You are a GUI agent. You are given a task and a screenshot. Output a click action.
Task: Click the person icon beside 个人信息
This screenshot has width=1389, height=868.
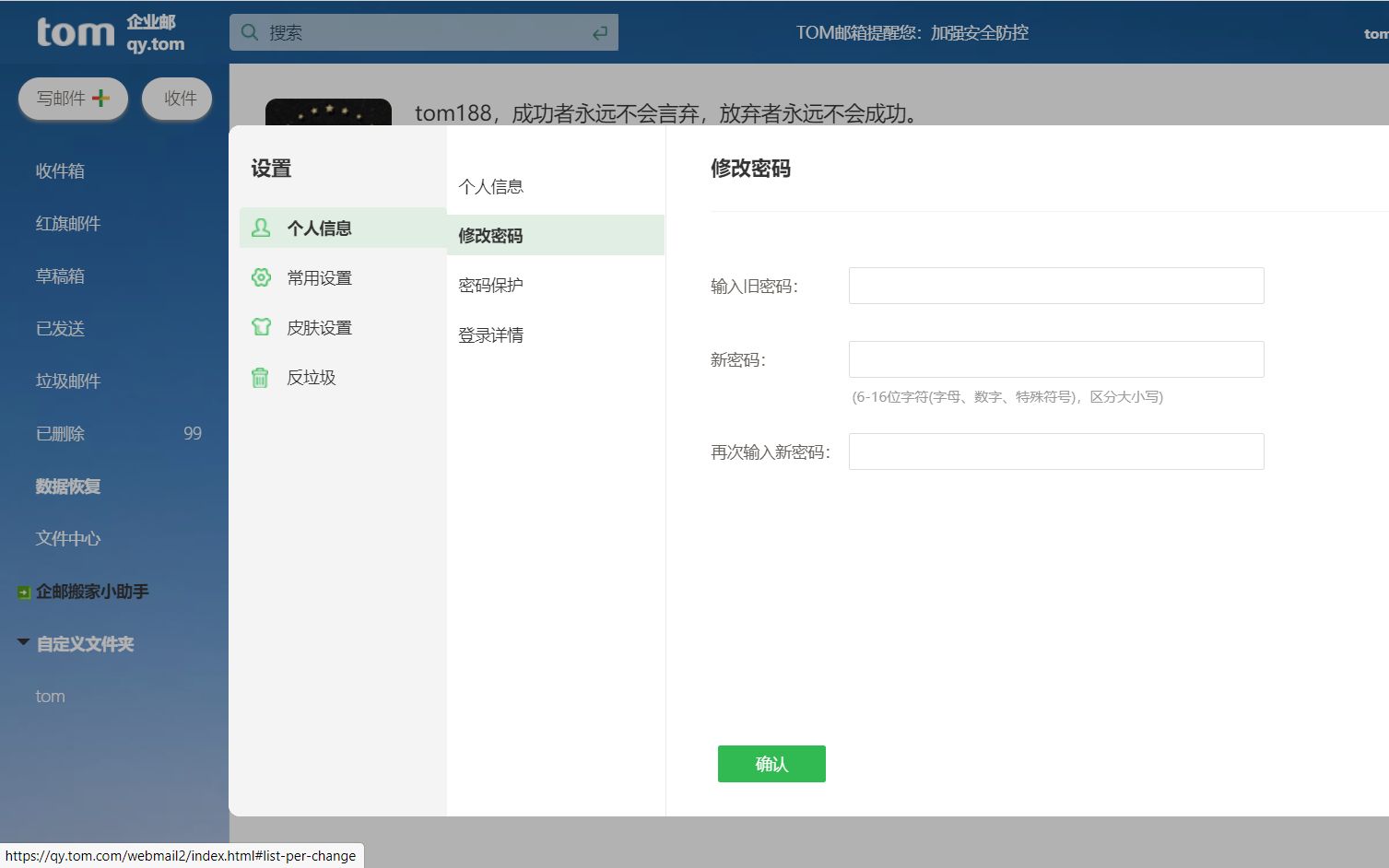(261, 228)
